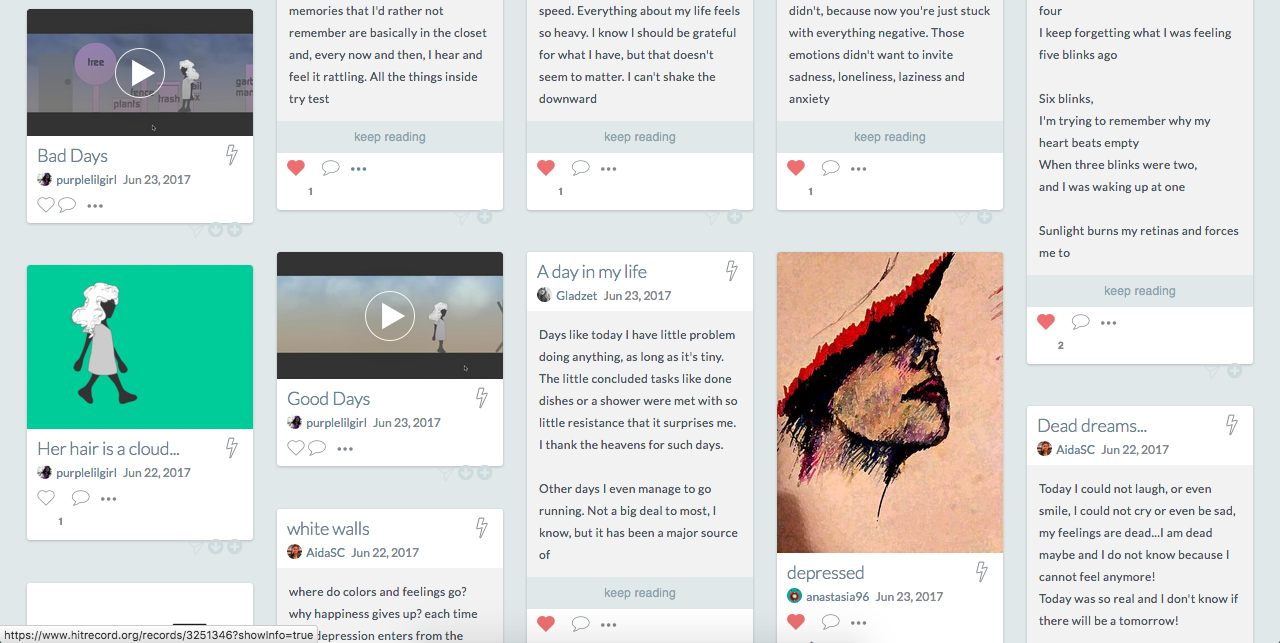The width and height of the screenshot is (1280, 643).
Task: Open comments on the Good Days card
Action: click(317, 448)
